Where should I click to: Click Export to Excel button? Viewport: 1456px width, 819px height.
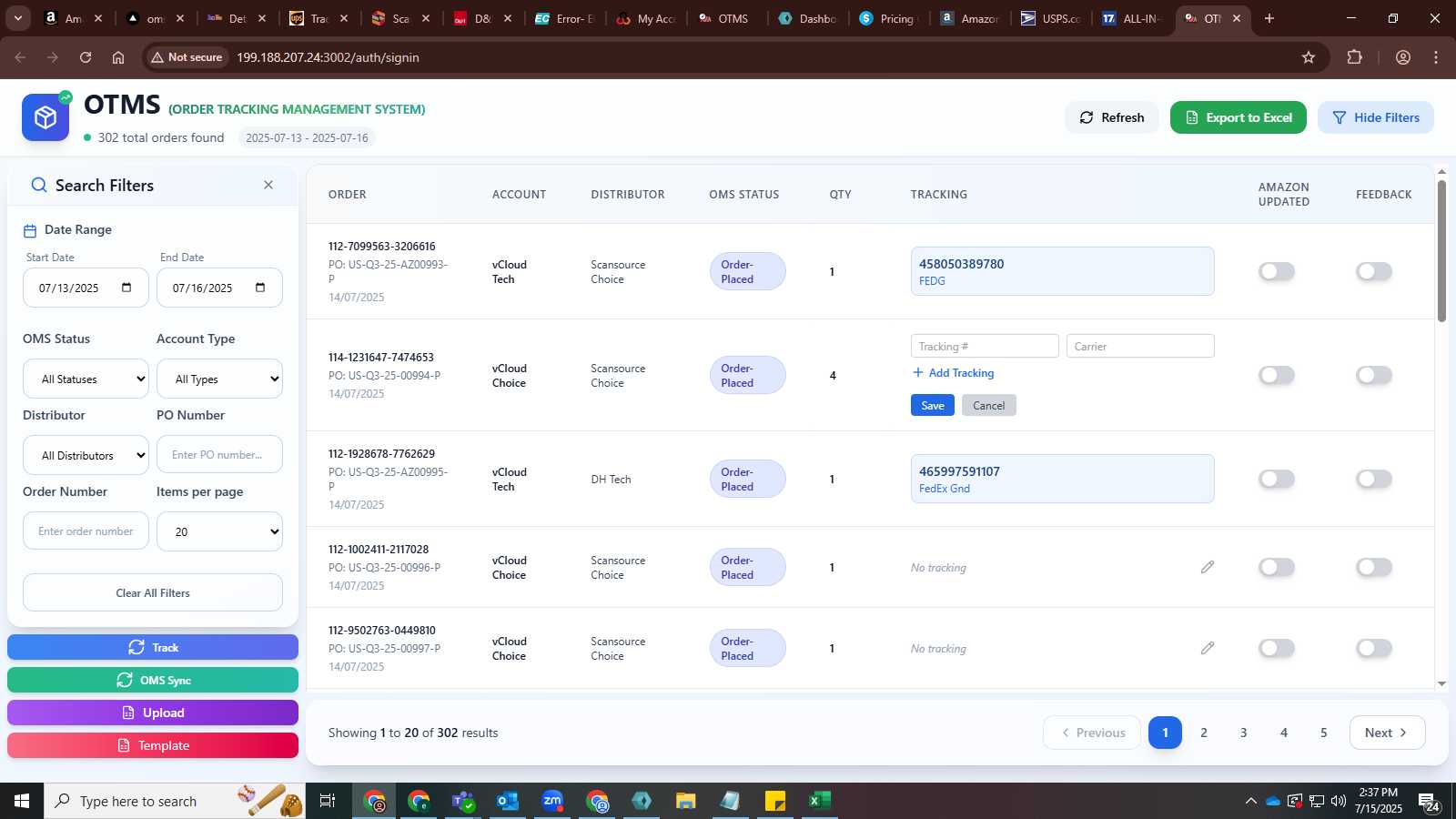point(1239,117)
